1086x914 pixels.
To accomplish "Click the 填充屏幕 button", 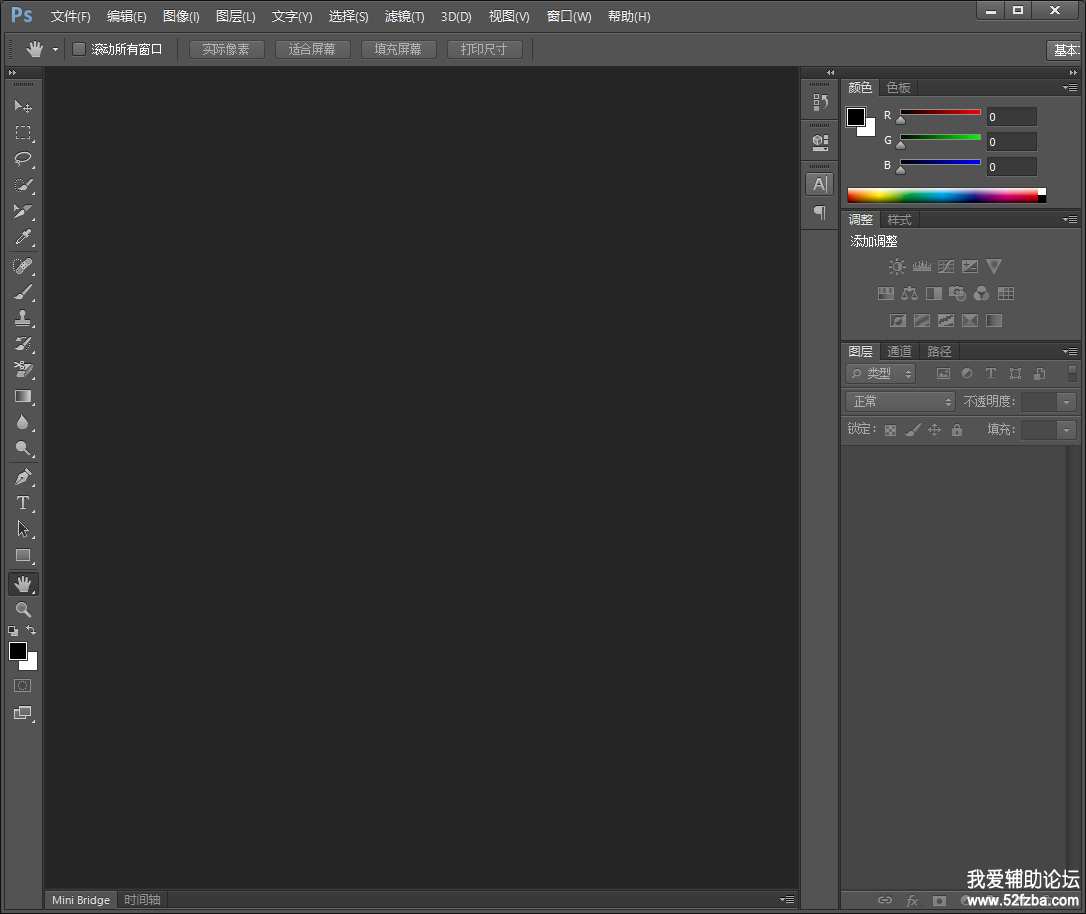I will (x=398, y=49).
